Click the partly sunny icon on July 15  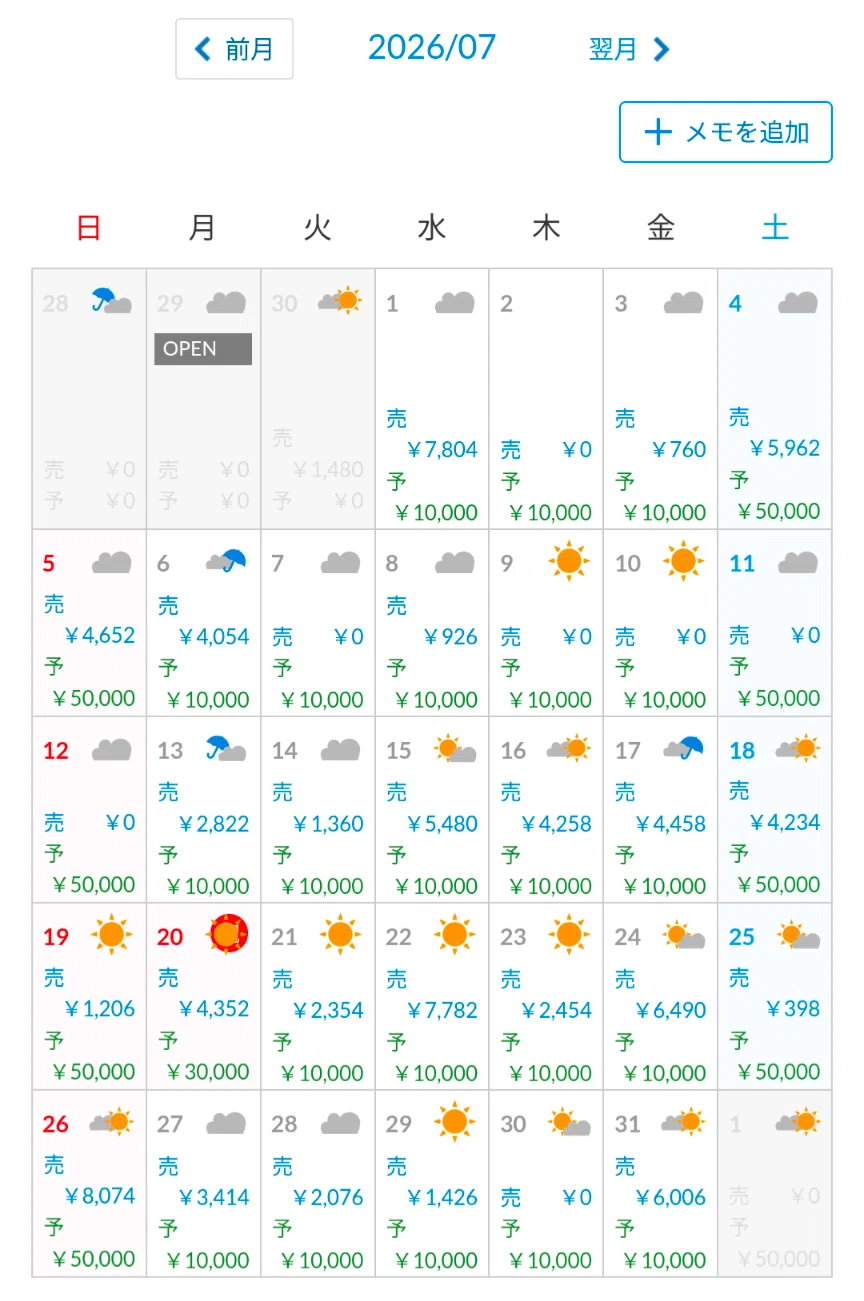tap(455, 748)
